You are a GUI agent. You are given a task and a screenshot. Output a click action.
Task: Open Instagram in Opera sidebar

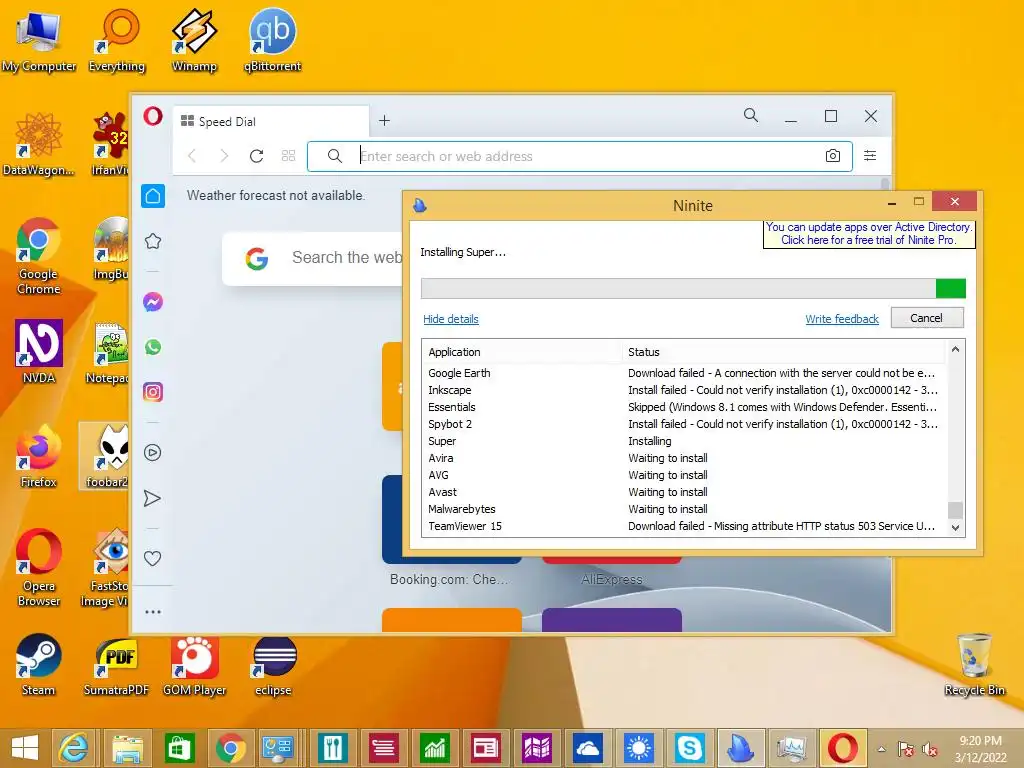[153, 392]
